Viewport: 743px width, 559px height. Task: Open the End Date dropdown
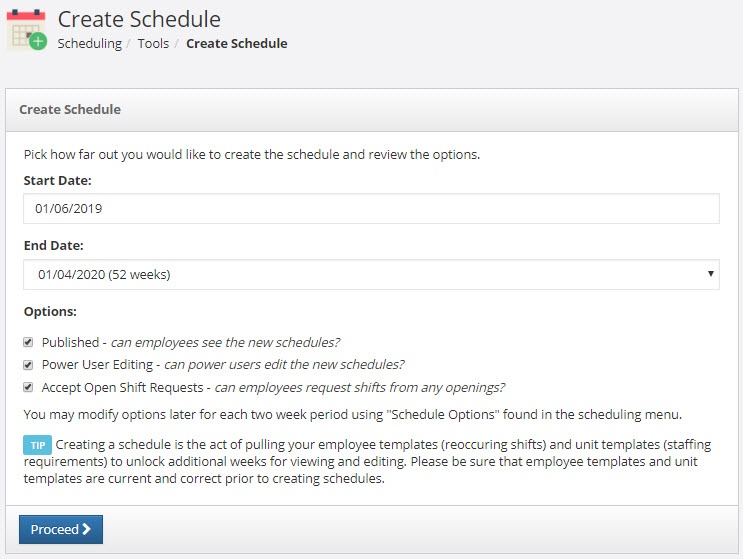tap(372, 274)
